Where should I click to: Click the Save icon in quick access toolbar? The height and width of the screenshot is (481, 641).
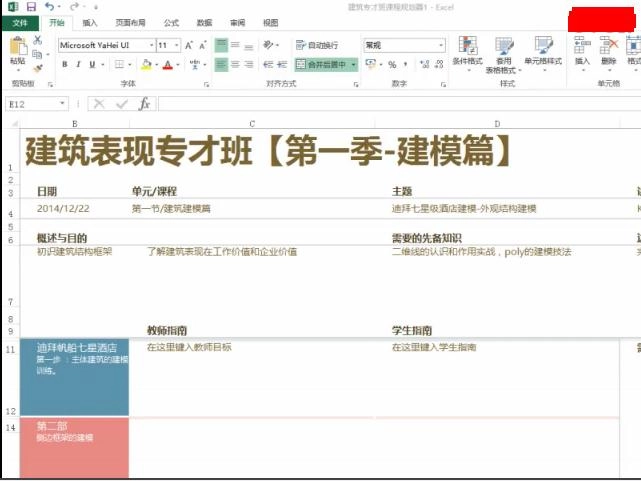30,7
